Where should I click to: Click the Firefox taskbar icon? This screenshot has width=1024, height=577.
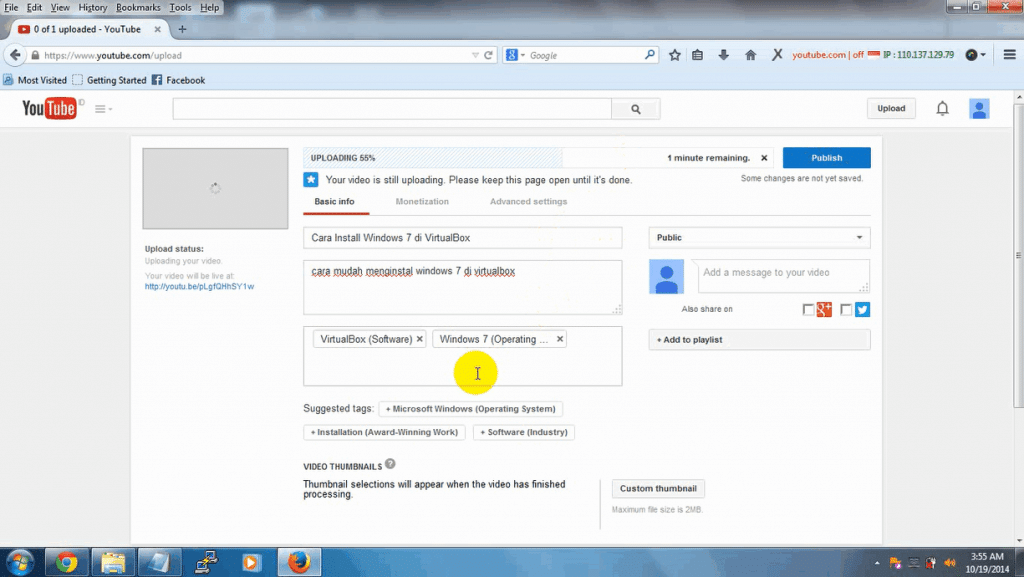(299, 562)
